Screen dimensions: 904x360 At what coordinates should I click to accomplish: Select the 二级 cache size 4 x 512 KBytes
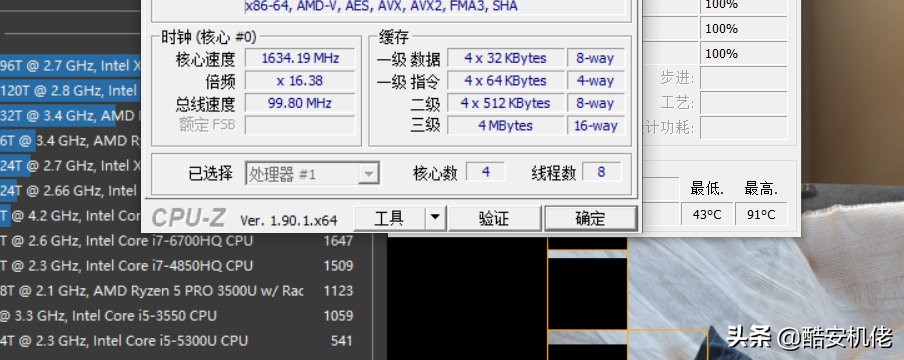click(506, 103)
